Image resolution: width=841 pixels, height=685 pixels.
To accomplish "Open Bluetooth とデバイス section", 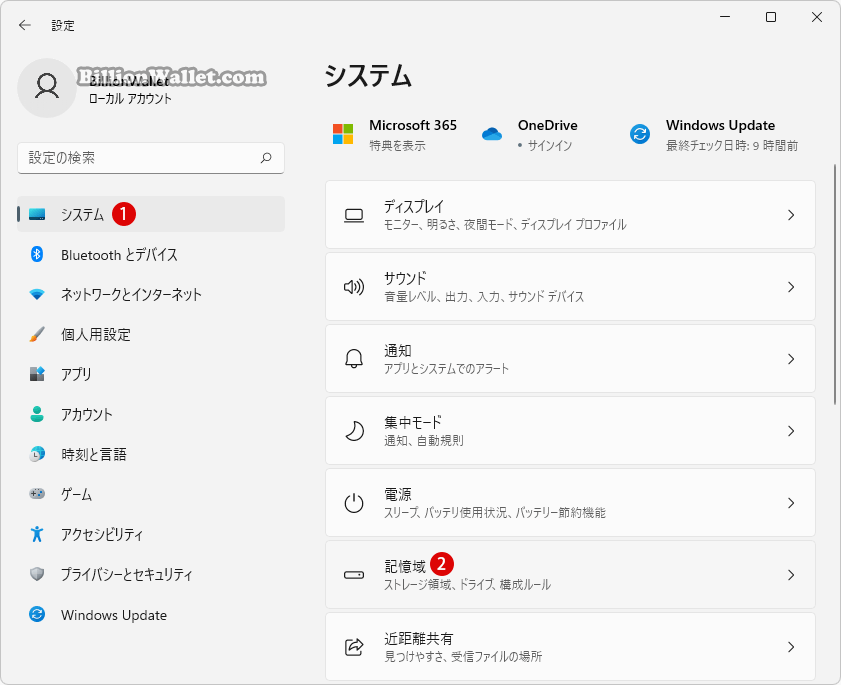I will (x=151, y=254).
